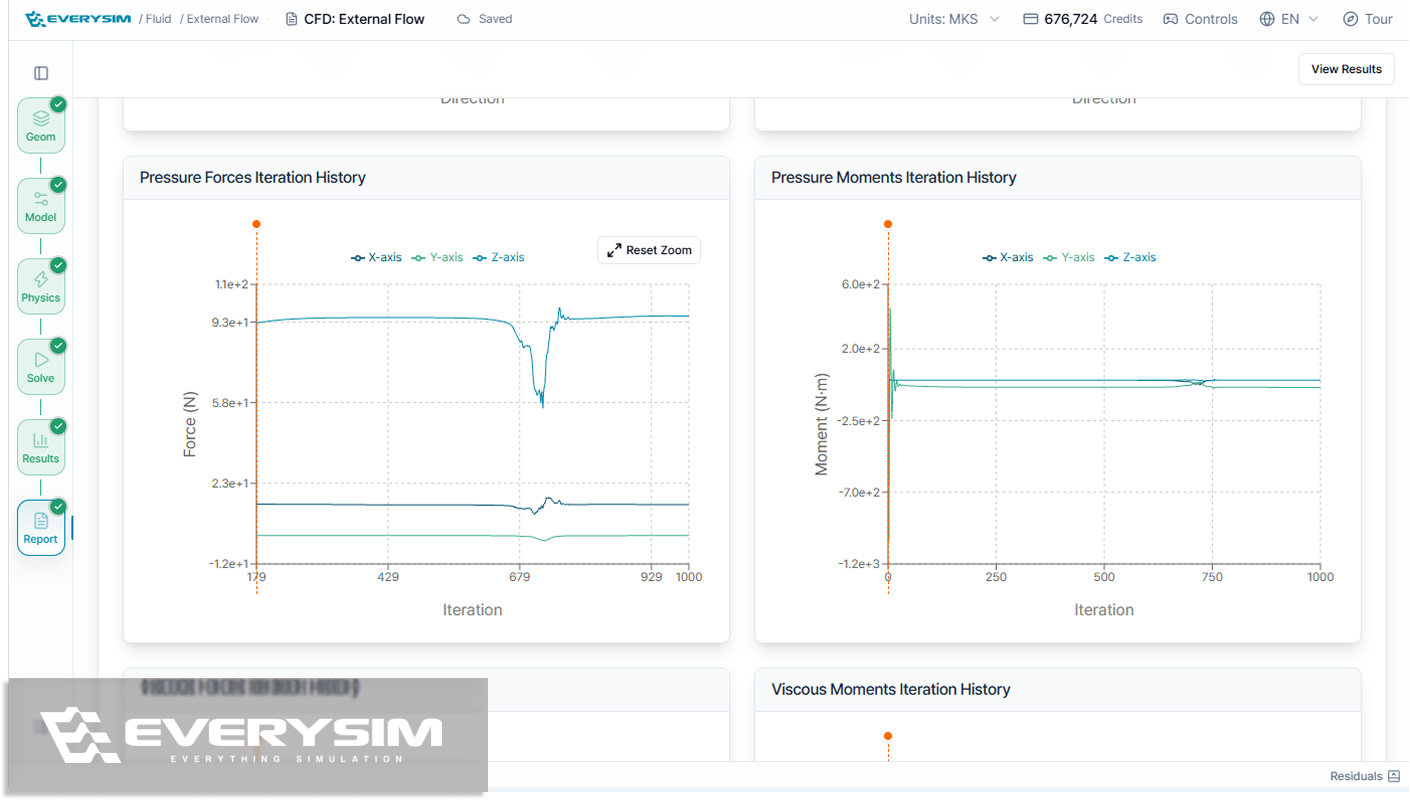Start the Tour via compass icon

(x=1350, y=19)
